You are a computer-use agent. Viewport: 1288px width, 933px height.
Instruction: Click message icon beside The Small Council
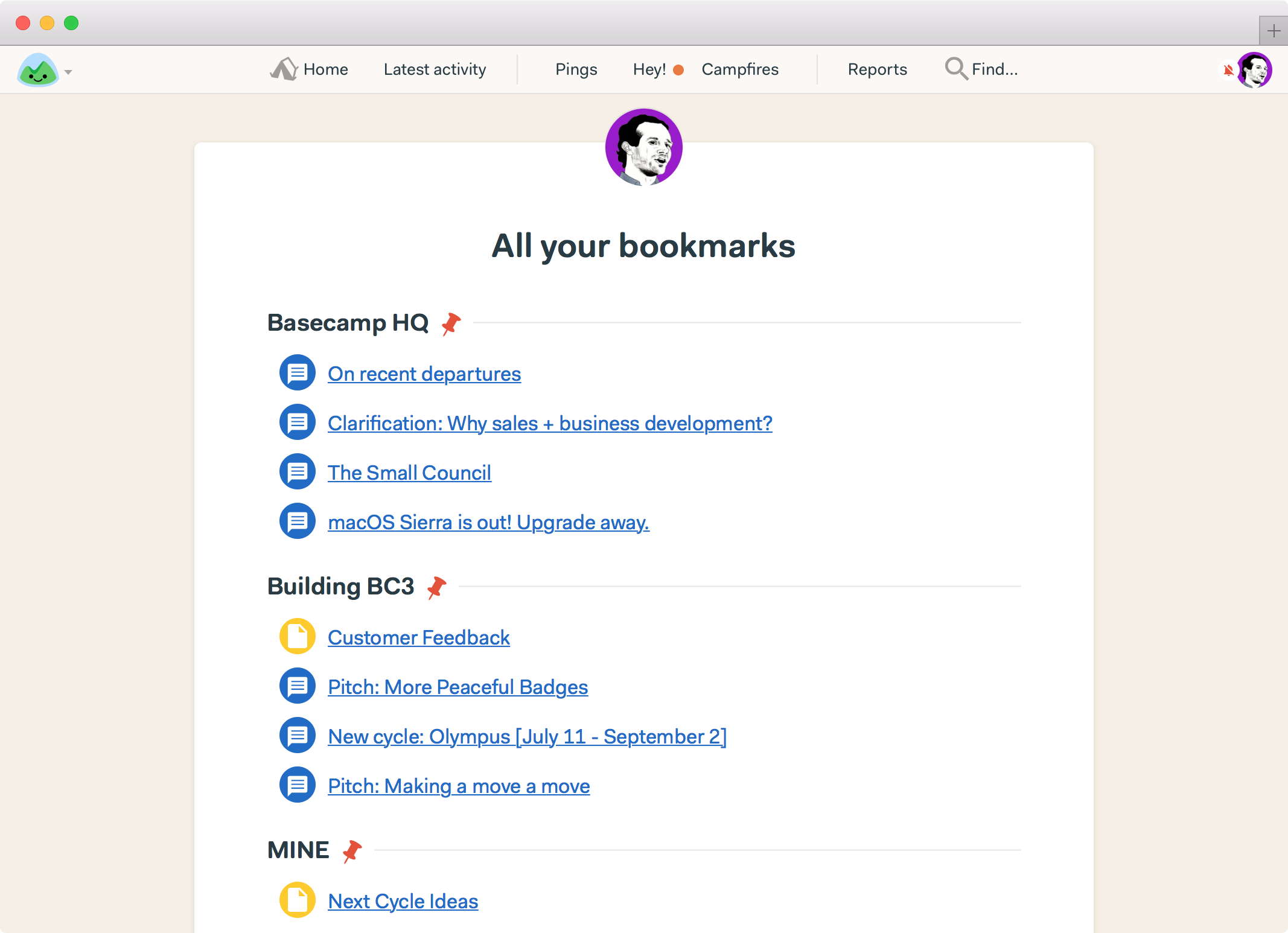[298, 472]
